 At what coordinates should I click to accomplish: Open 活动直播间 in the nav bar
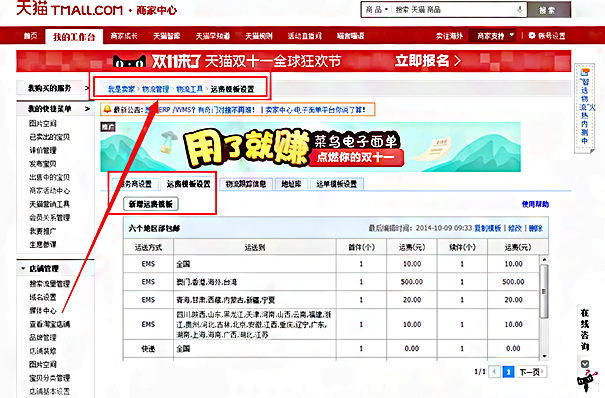[304, 36]
